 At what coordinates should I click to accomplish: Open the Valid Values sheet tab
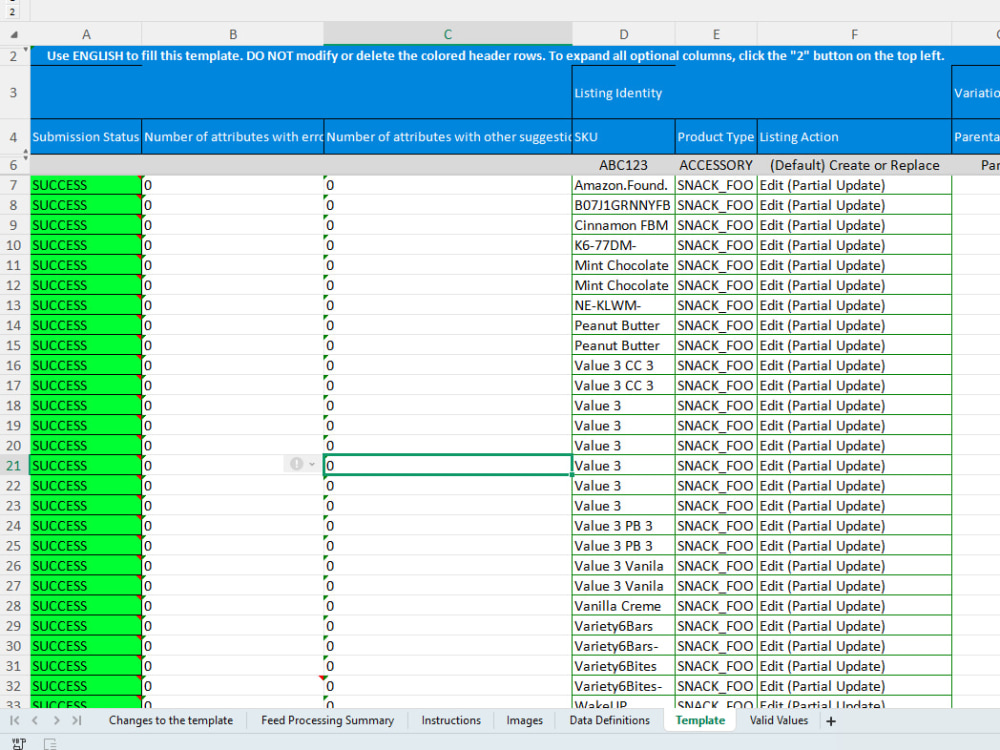coord(778,721)
